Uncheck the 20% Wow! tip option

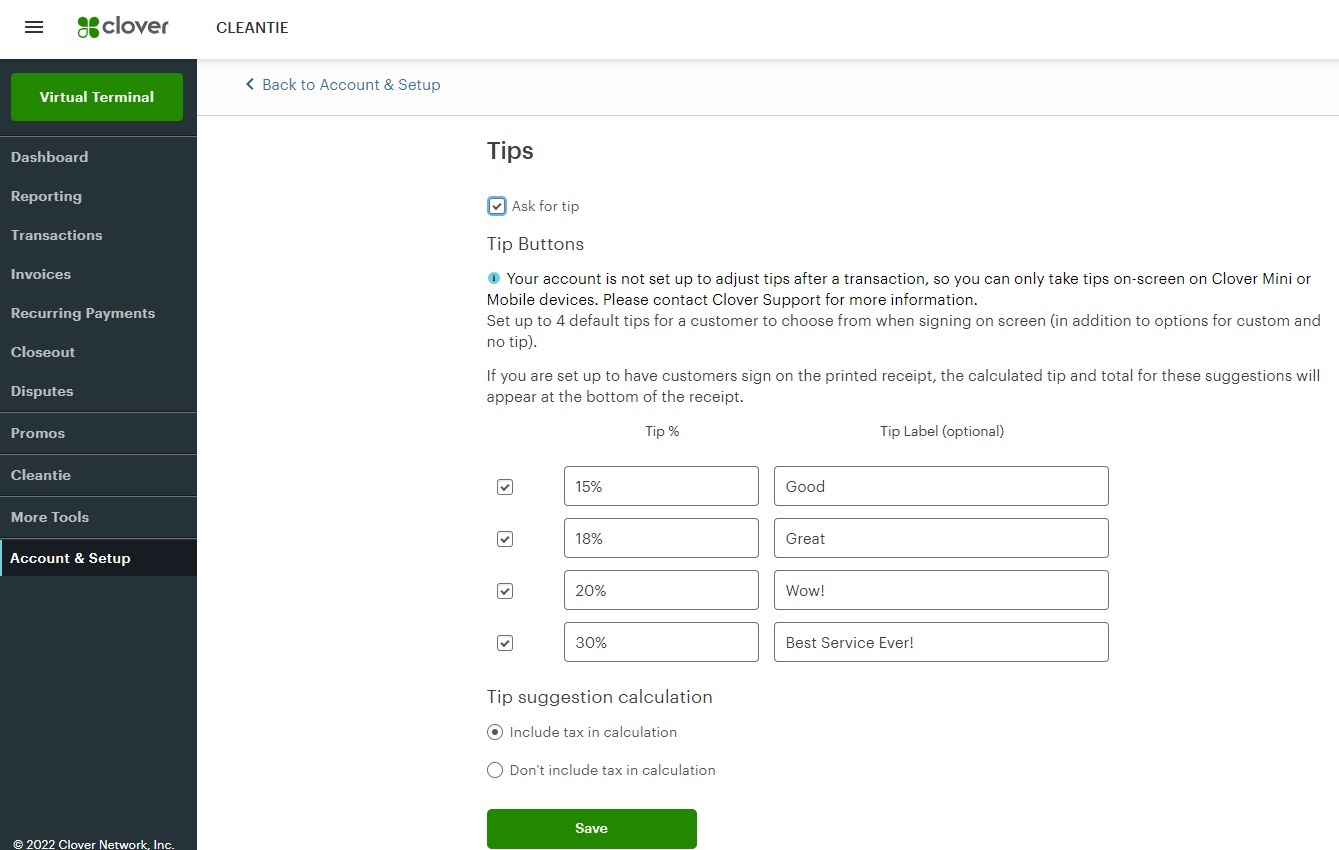[x=505, y=590]
